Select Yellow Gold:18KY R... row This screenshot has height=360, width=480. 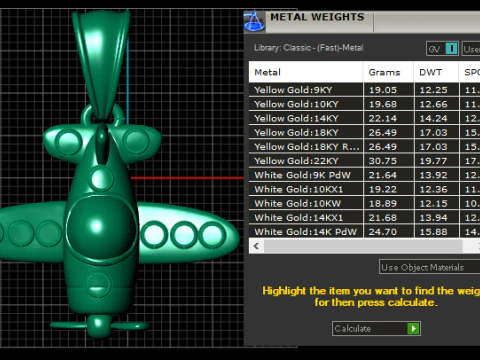364,147
